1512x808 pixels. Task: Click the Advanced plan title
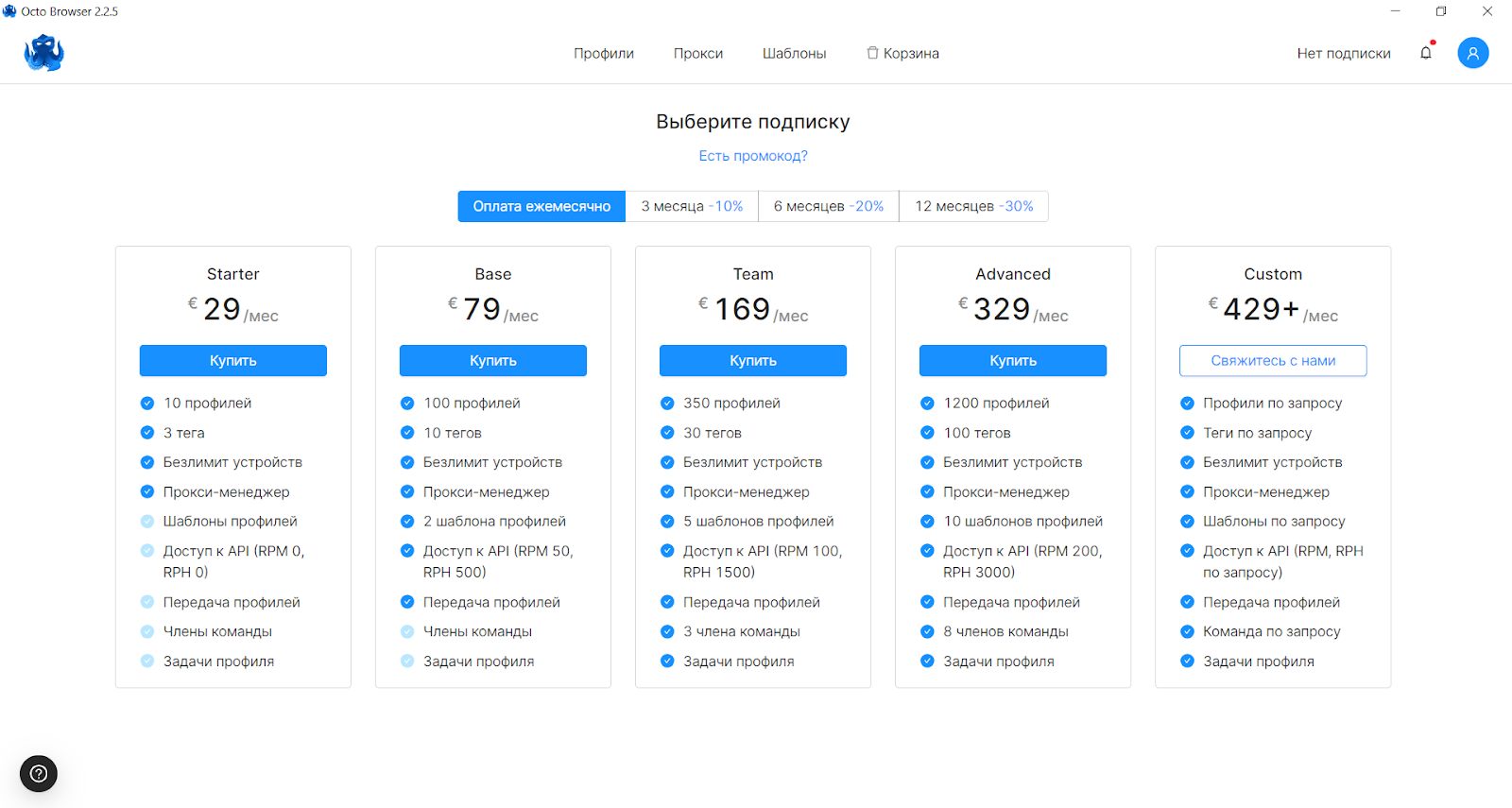[x=1013, y=274]
